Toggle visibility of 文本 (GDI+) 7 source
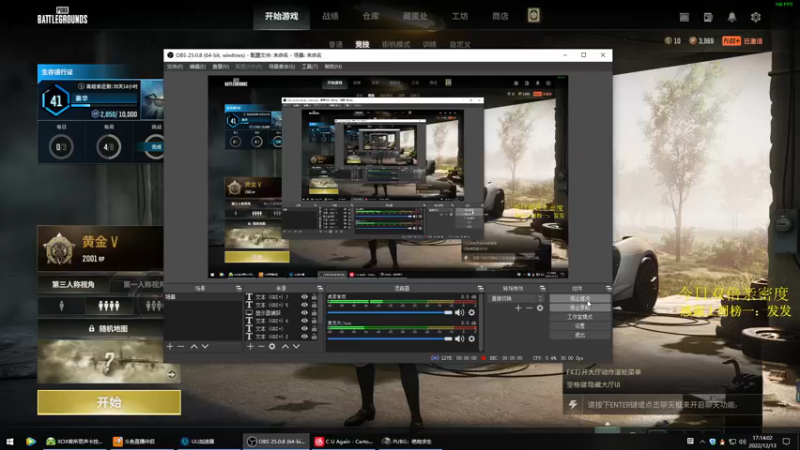The width and height of the screenshot is (800, 450). pyautogui.click(x=304, y=296)
